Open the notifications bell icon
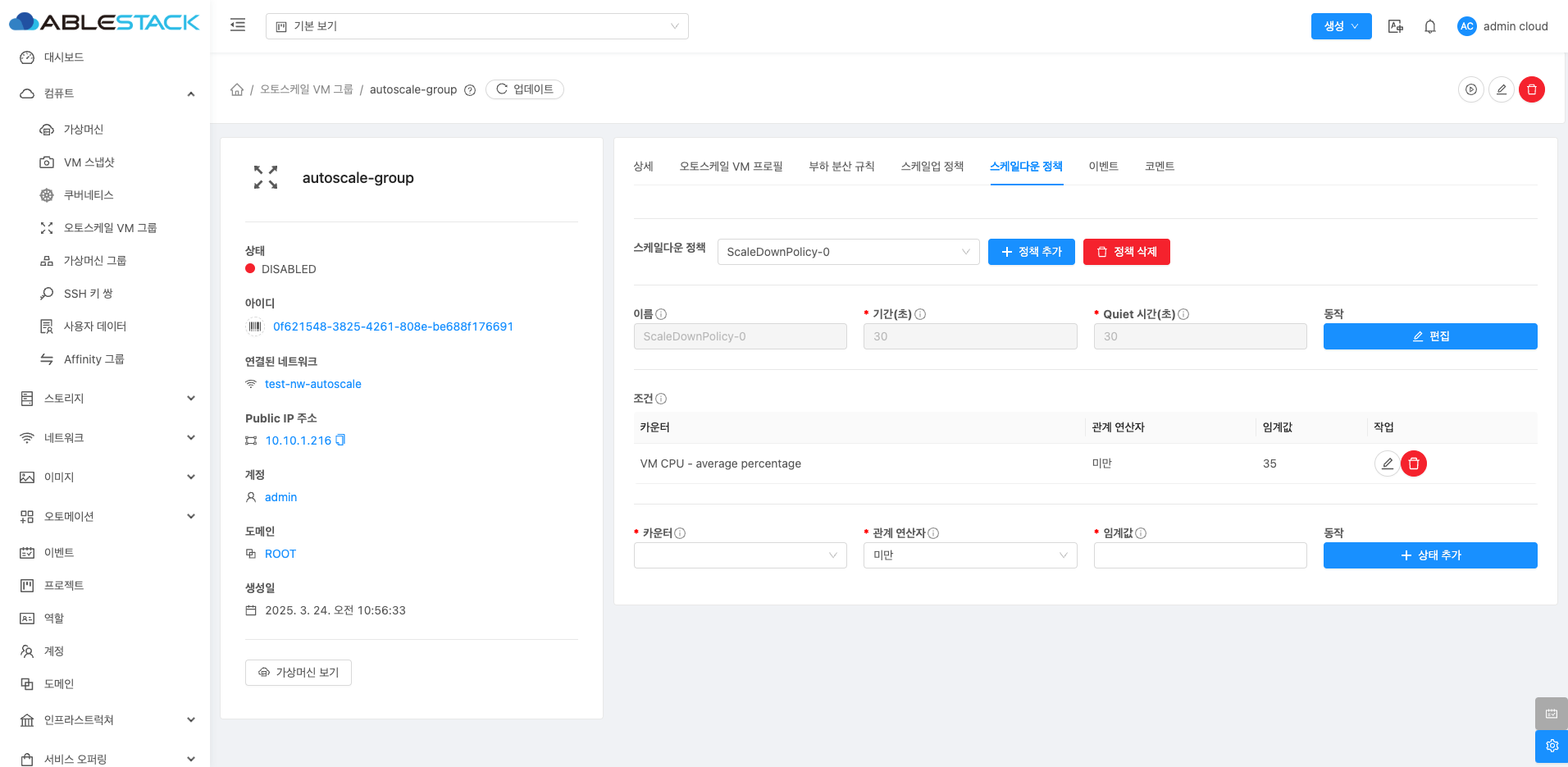 pos(1429,26)
